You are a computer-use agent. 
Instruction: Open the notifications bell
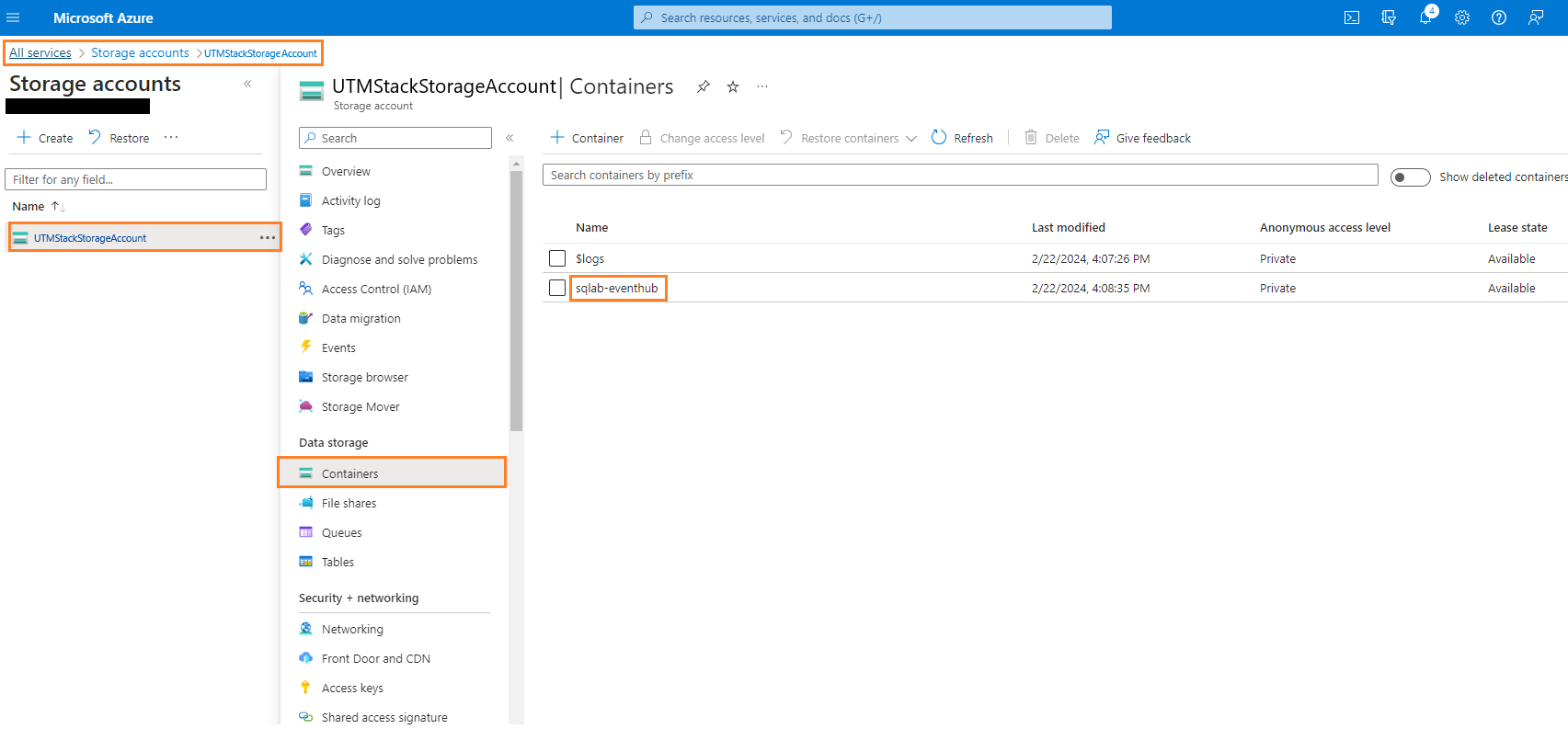(x=1425, y=17)
